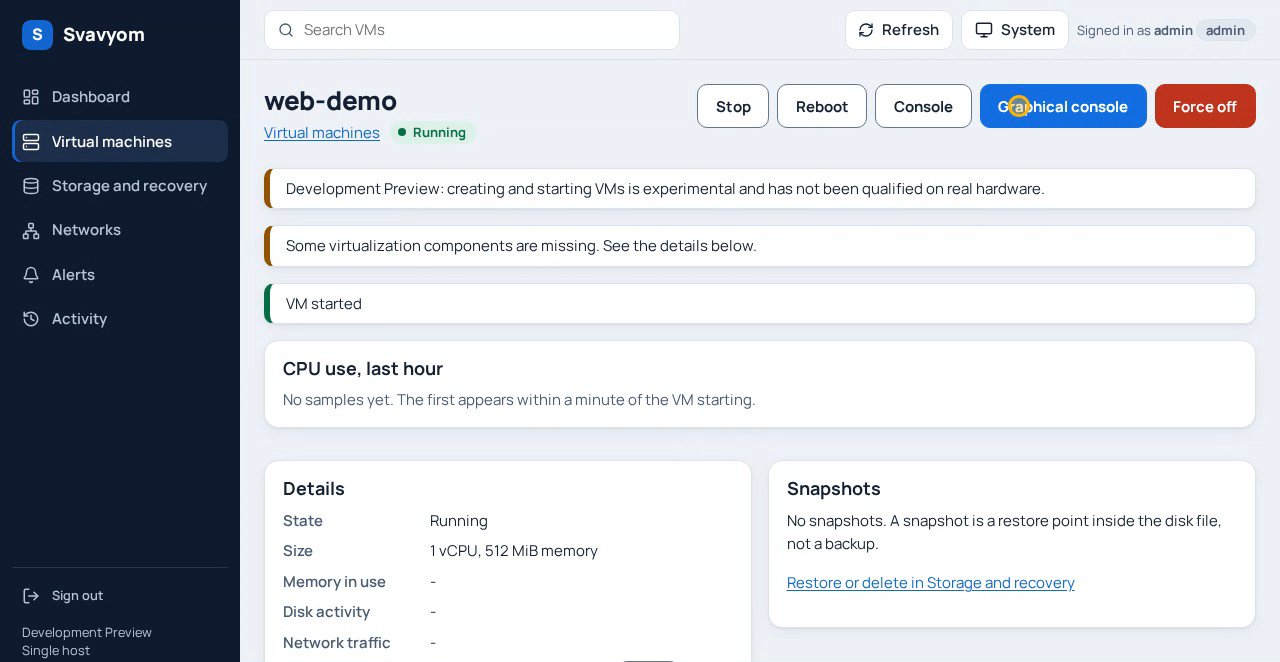Click the magnifier icon in search box
Viewport: 1280px width, 662px height.
click(x=286, y=30)
